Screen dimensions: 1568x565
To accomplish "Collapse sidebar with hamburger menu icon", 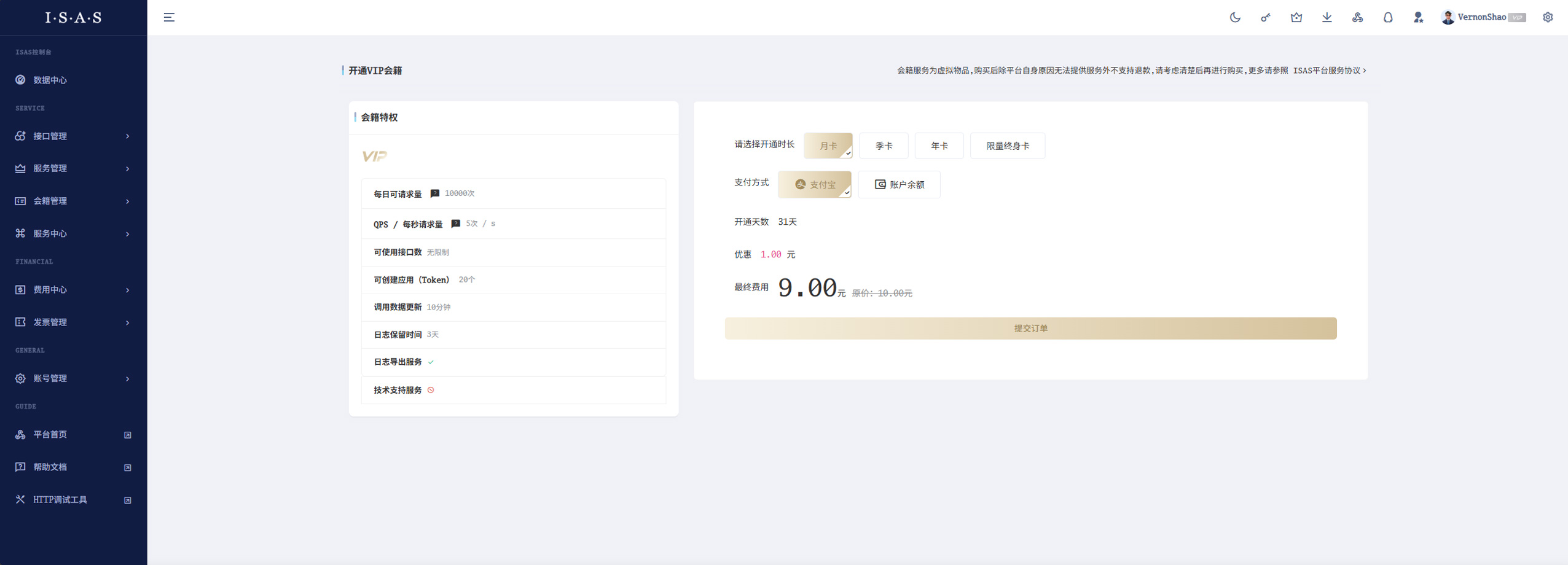I will 169,17.
